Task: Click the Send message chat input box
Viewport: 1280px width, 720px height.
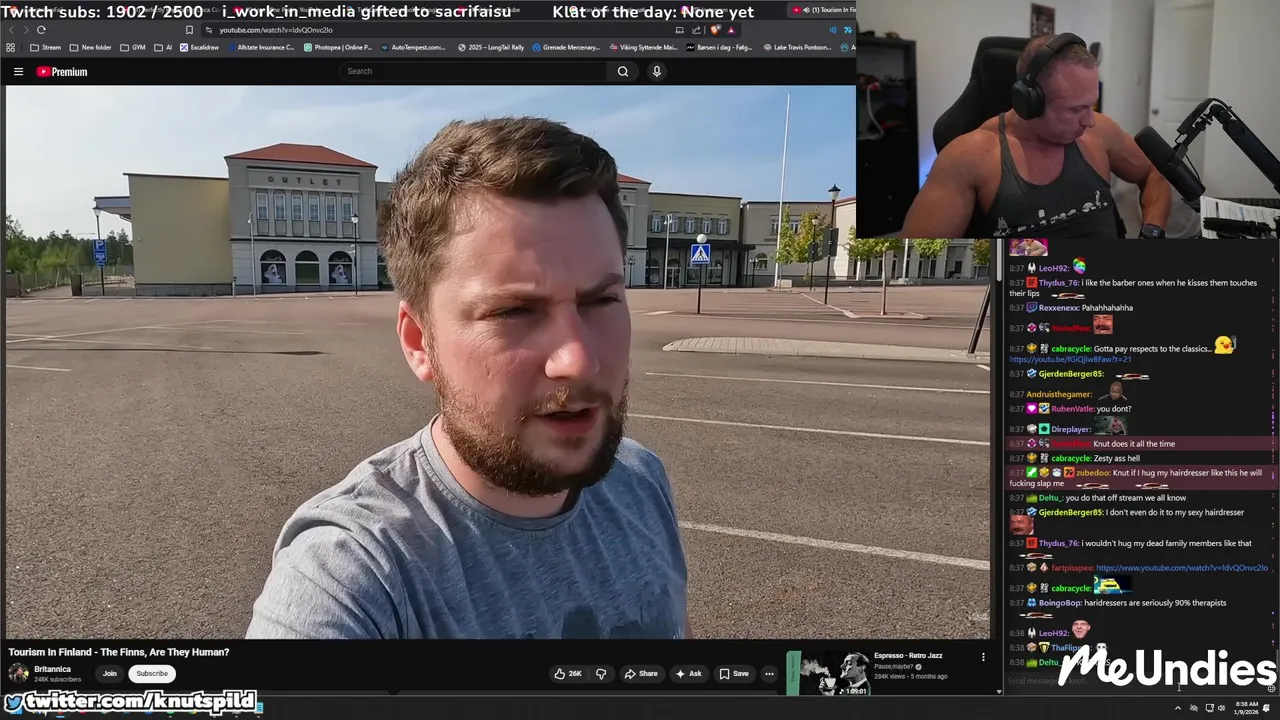Action: pos(1135,681)
